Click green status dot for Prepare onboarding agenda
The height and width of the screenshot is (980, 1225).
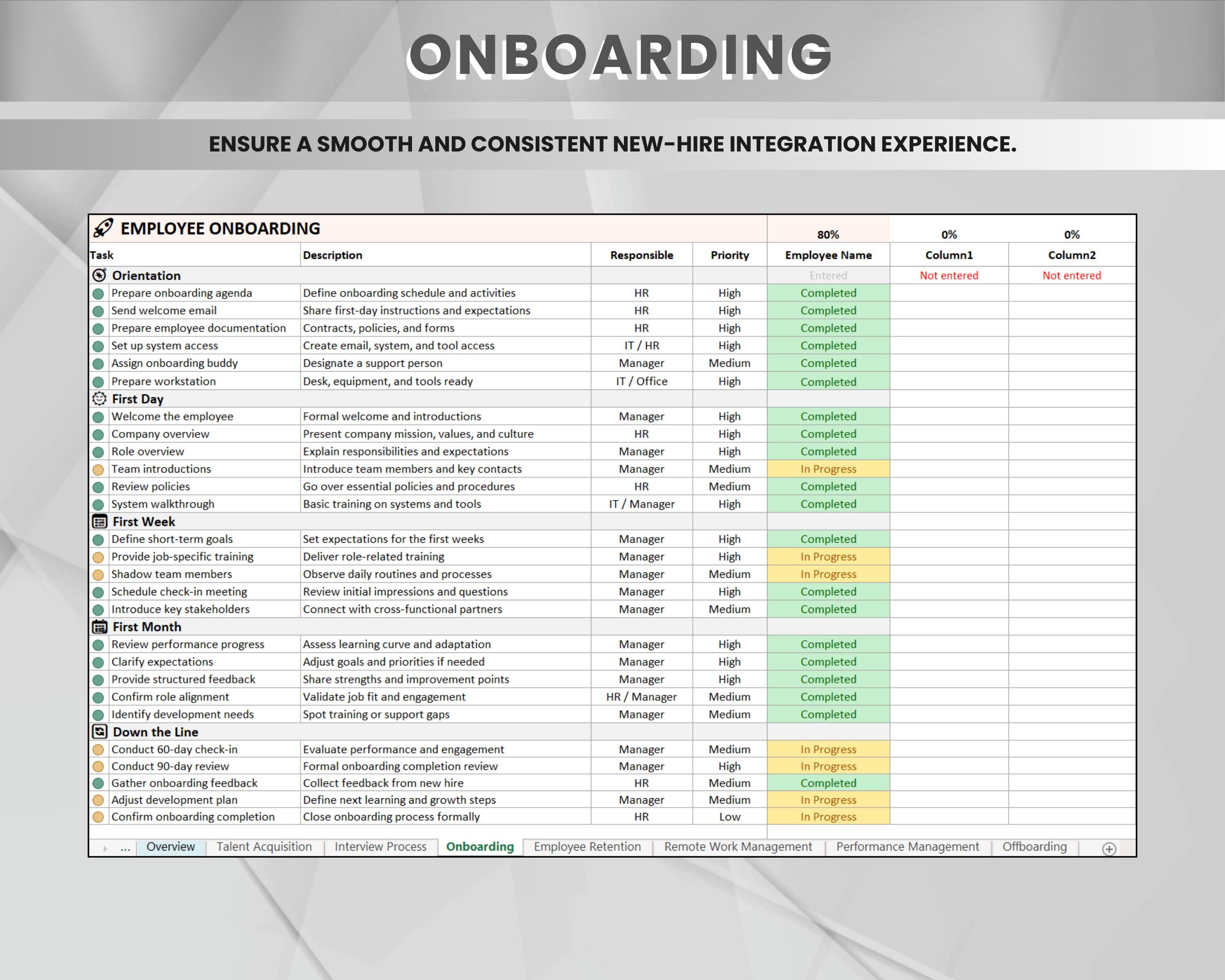pos(98,294)
